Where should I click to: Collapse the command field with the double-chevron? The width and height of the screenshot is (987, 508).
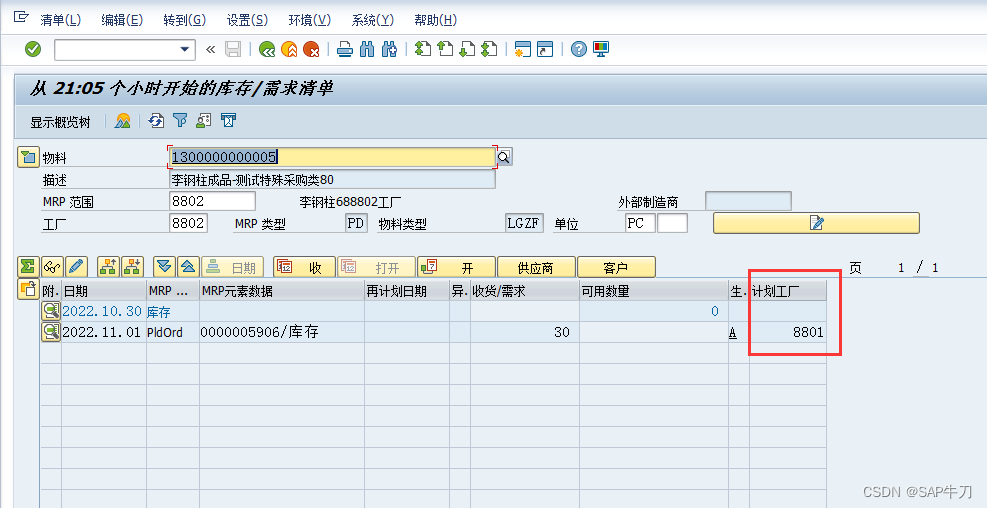click(x=210, y=50)
